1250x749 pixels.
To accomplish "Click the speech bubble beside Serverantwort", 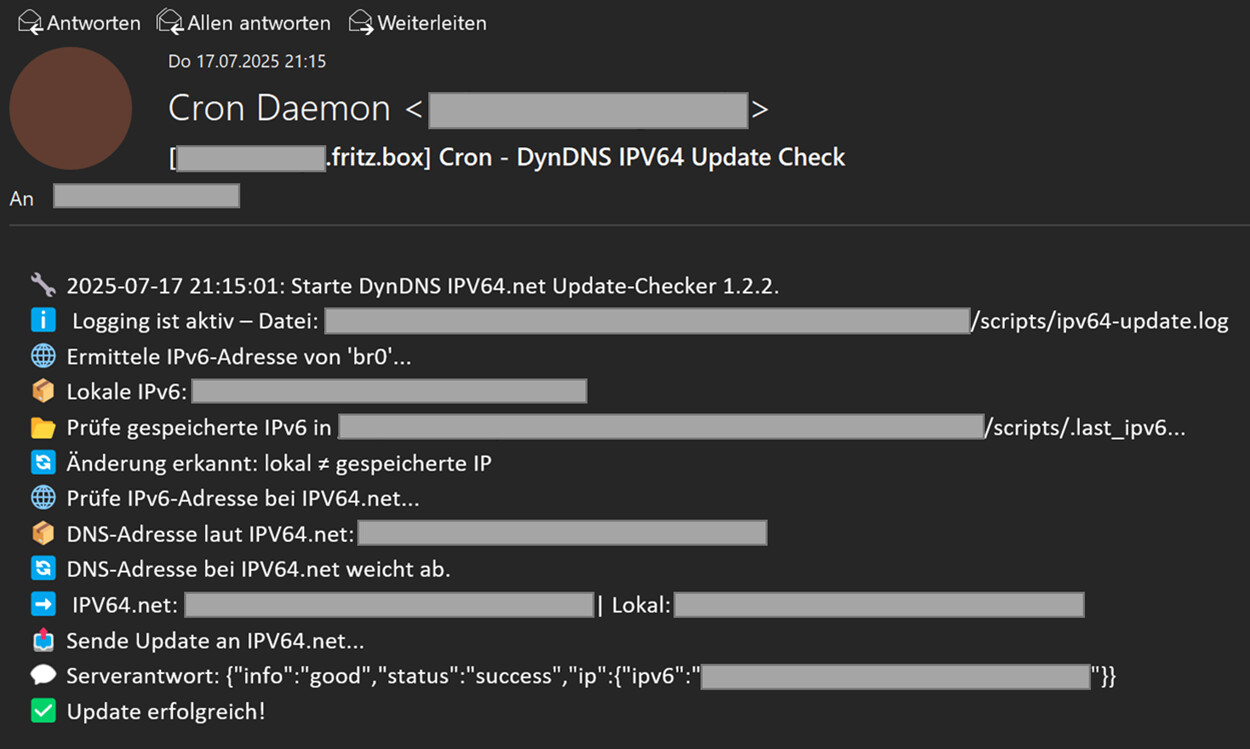I will pos(43,676).
